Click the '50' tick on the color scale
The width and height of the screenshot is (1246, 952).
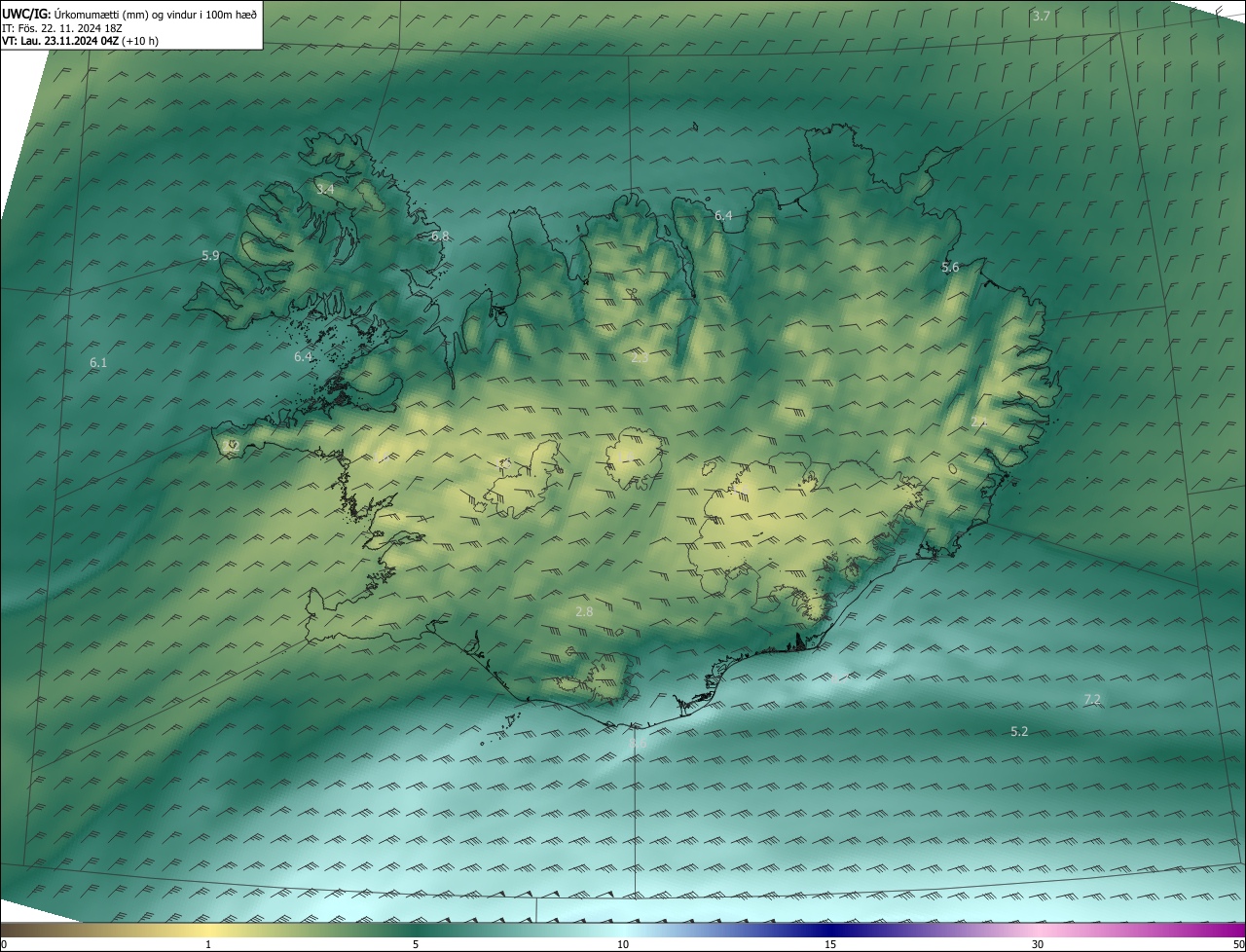coord(1238,945)
